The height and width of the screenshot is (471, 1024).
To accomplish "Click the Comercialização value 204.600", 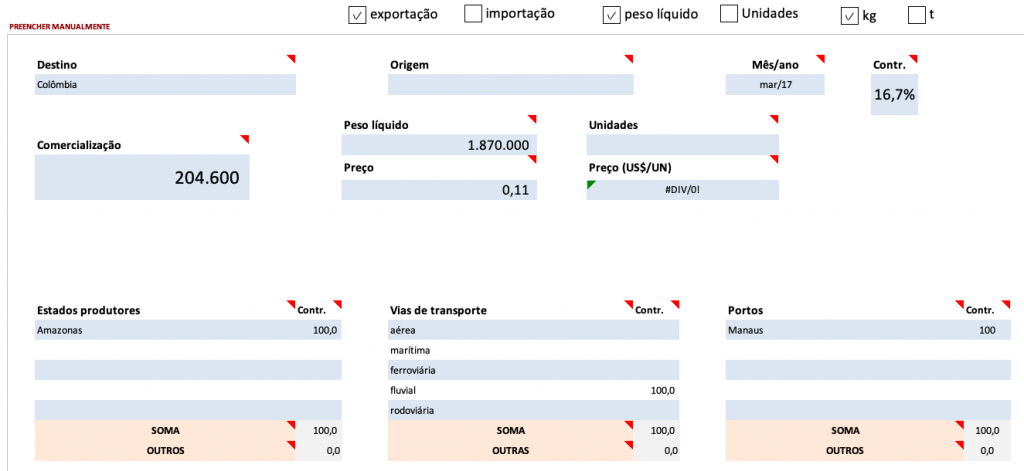I will coord(142,177).
